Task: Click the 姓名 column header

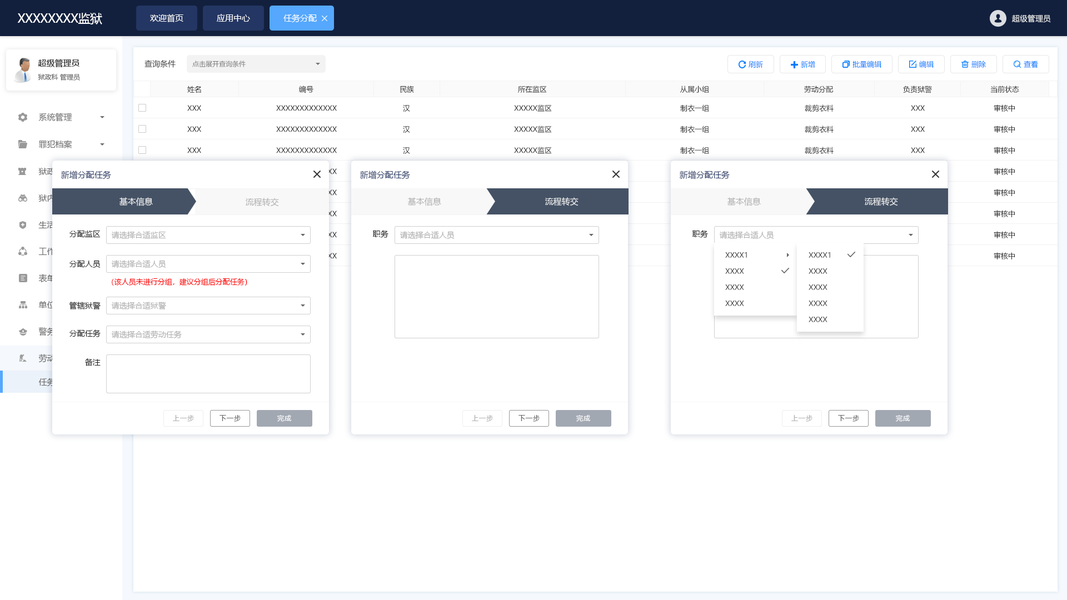Action: click(194, 89)
